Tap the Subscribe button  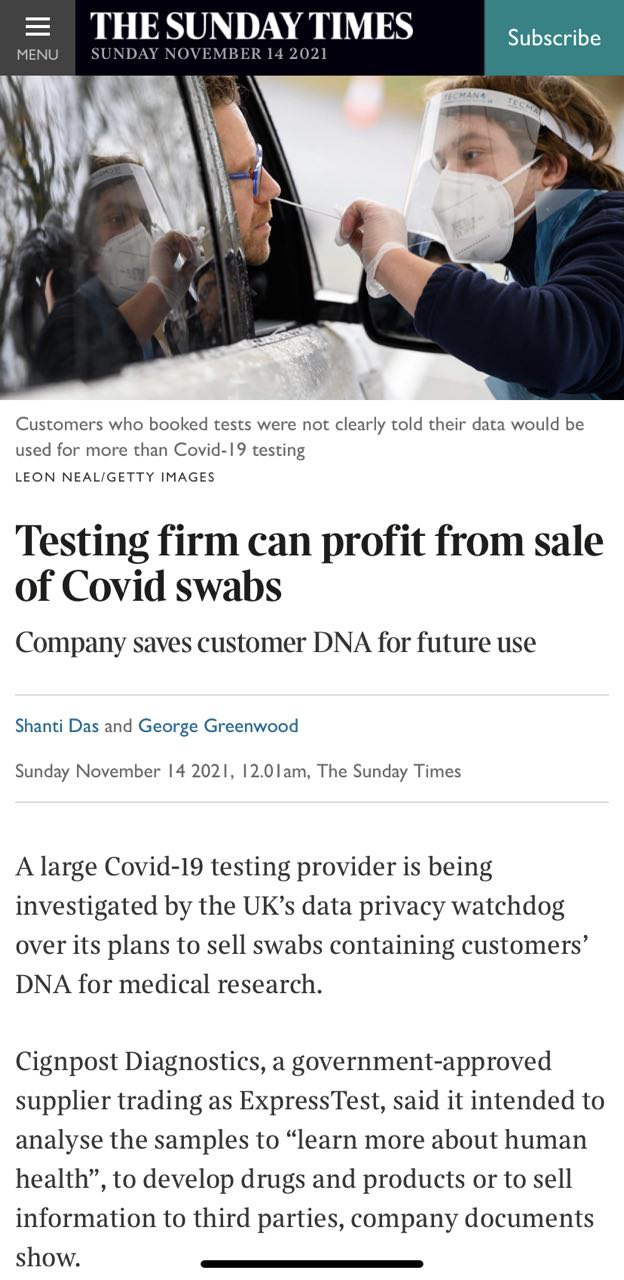pos(553,38)
